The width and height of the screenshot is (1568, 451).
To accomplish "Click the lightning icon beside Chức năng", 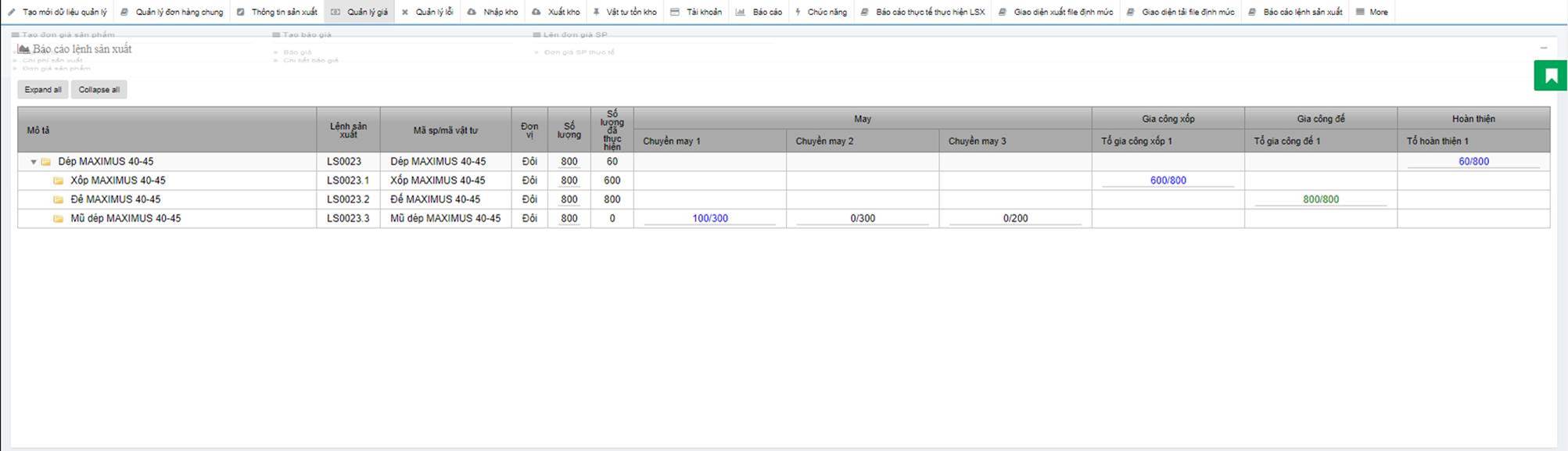I will pos(798,13).
